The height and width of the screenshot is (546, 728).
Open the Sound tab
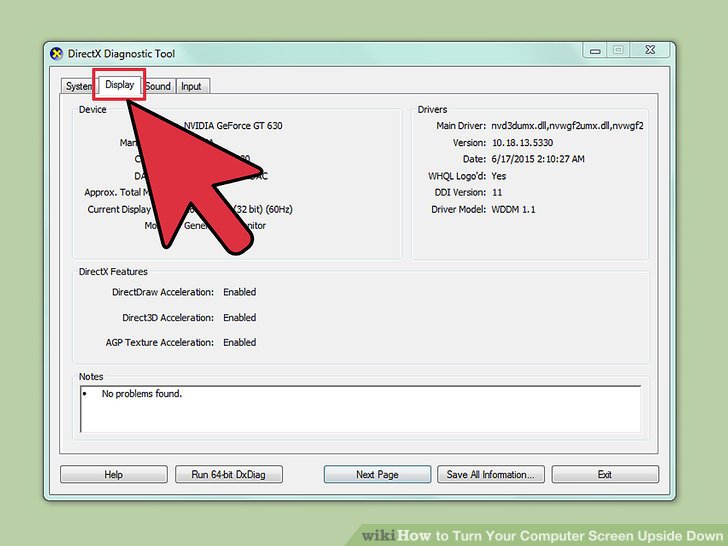tap(158, 86)
